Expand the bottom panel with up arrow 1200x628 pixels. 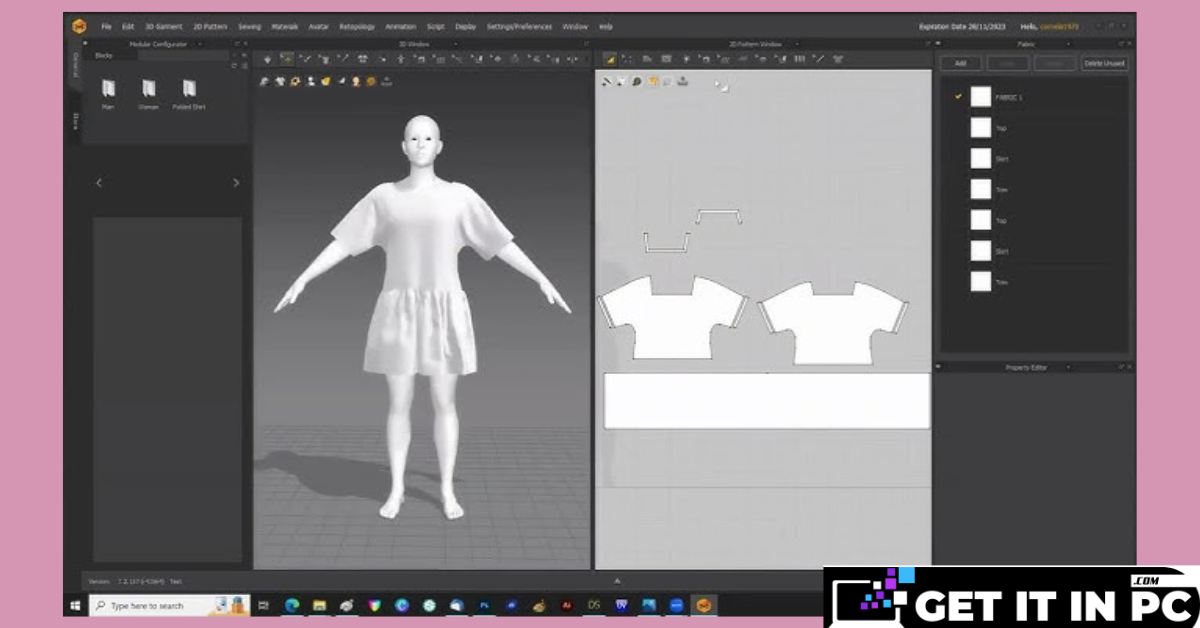point(617,579)
